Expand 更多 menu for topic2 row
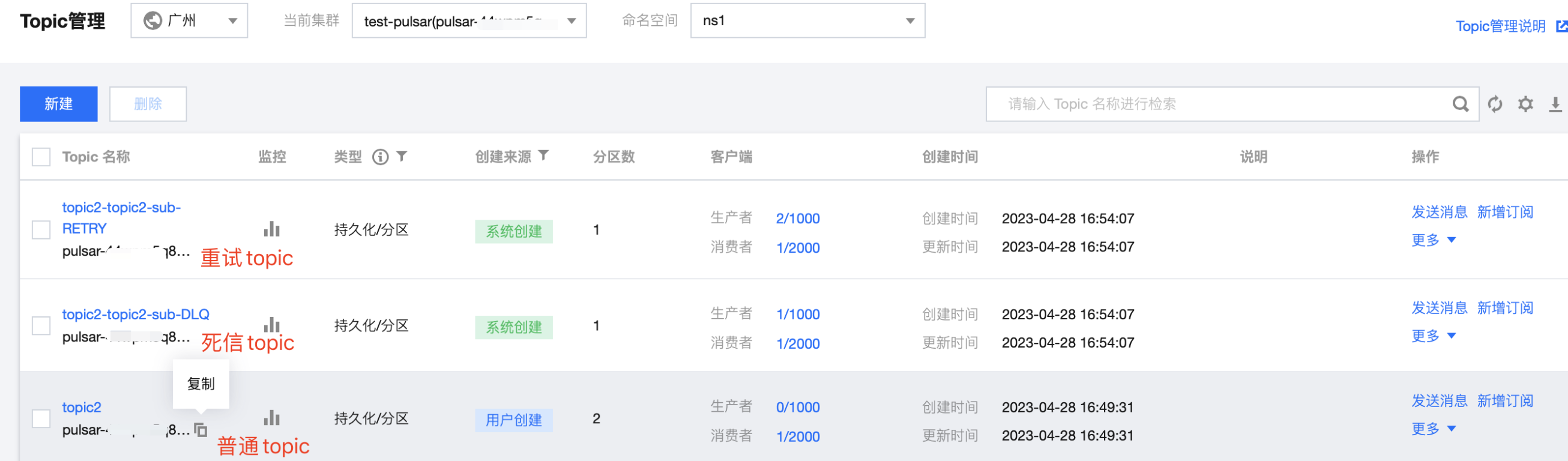Screen dimensions: 1568x461 1433,429
